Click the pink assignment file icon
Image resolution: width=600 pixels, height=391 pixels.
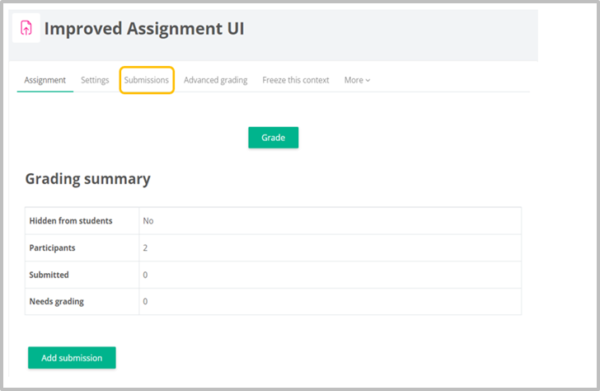26,28
